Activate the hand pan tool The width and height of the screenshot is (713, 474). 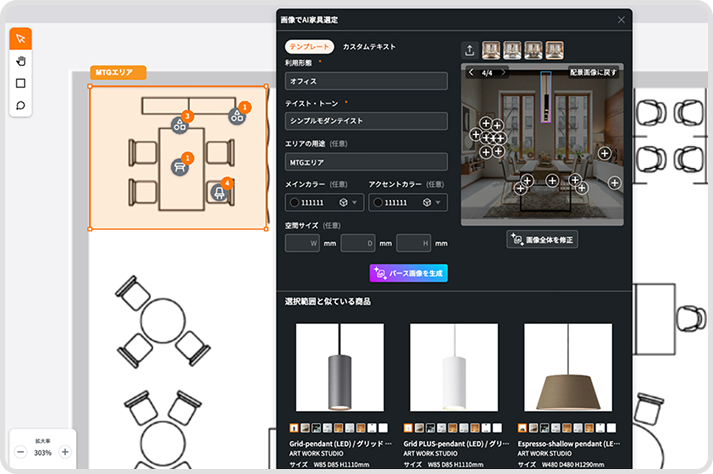coord(21,61)
